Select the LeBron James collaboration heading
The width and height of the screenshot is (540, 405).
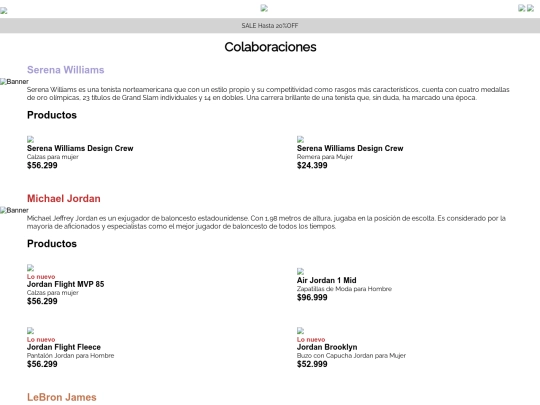pyautogui.click(x=62, y=397)
